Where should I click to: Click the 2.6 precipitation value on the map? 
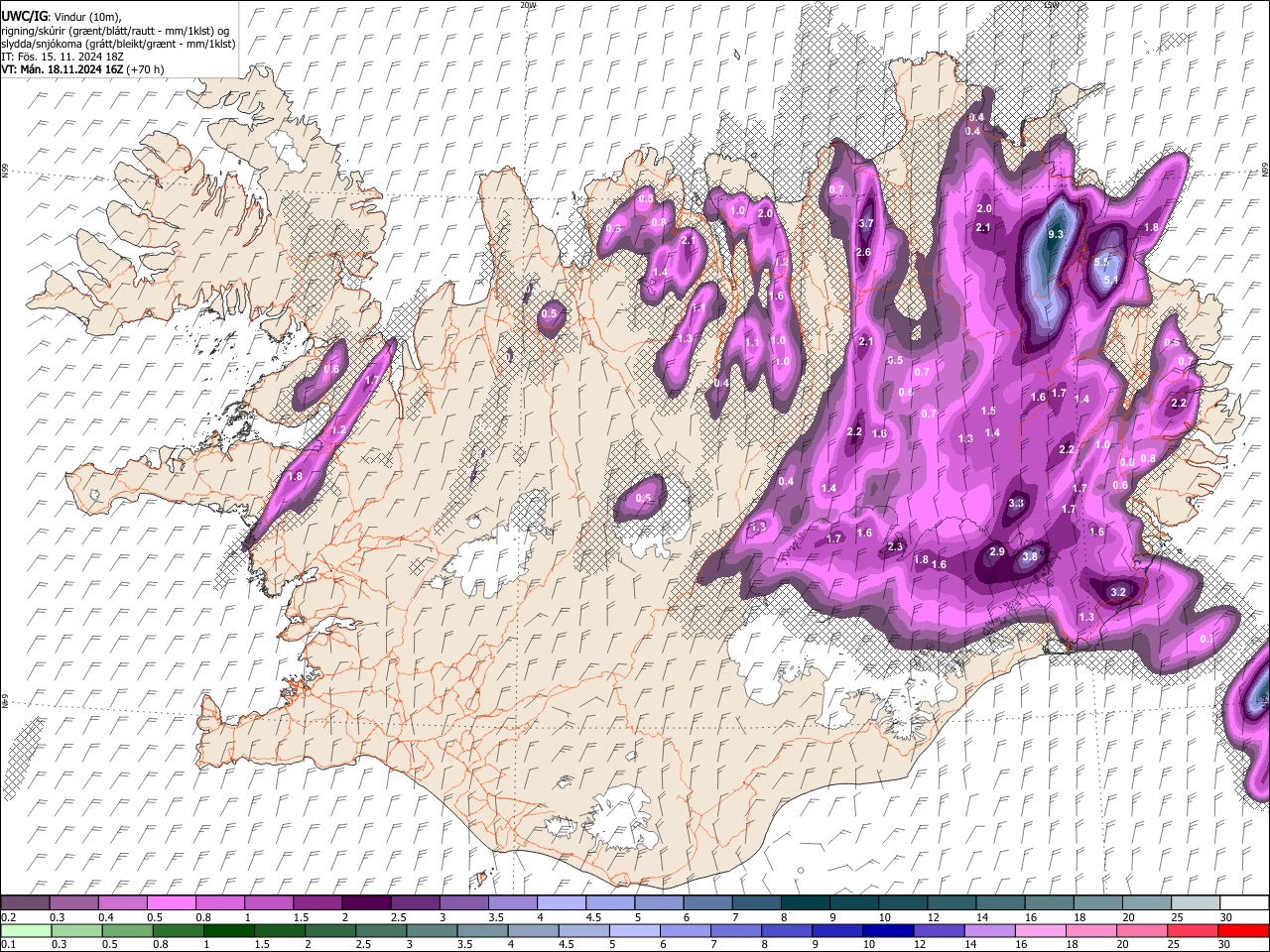point(863,252)
